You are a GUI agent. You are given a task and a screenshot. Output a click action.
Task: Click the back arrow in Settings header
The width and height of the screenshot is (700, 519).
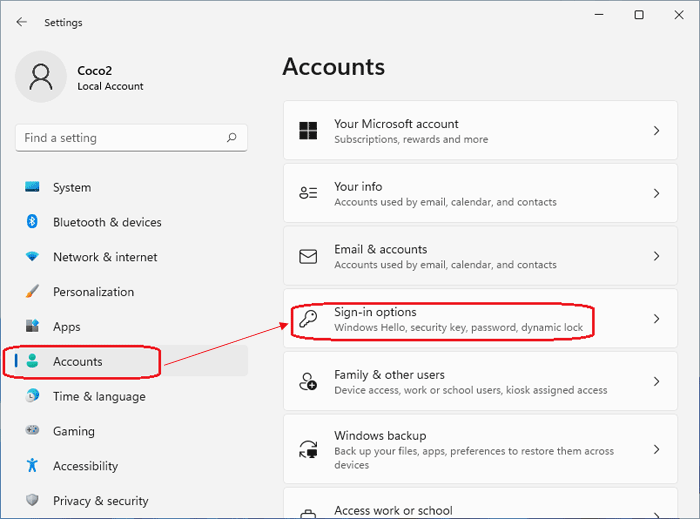click(x=21, y=22)
